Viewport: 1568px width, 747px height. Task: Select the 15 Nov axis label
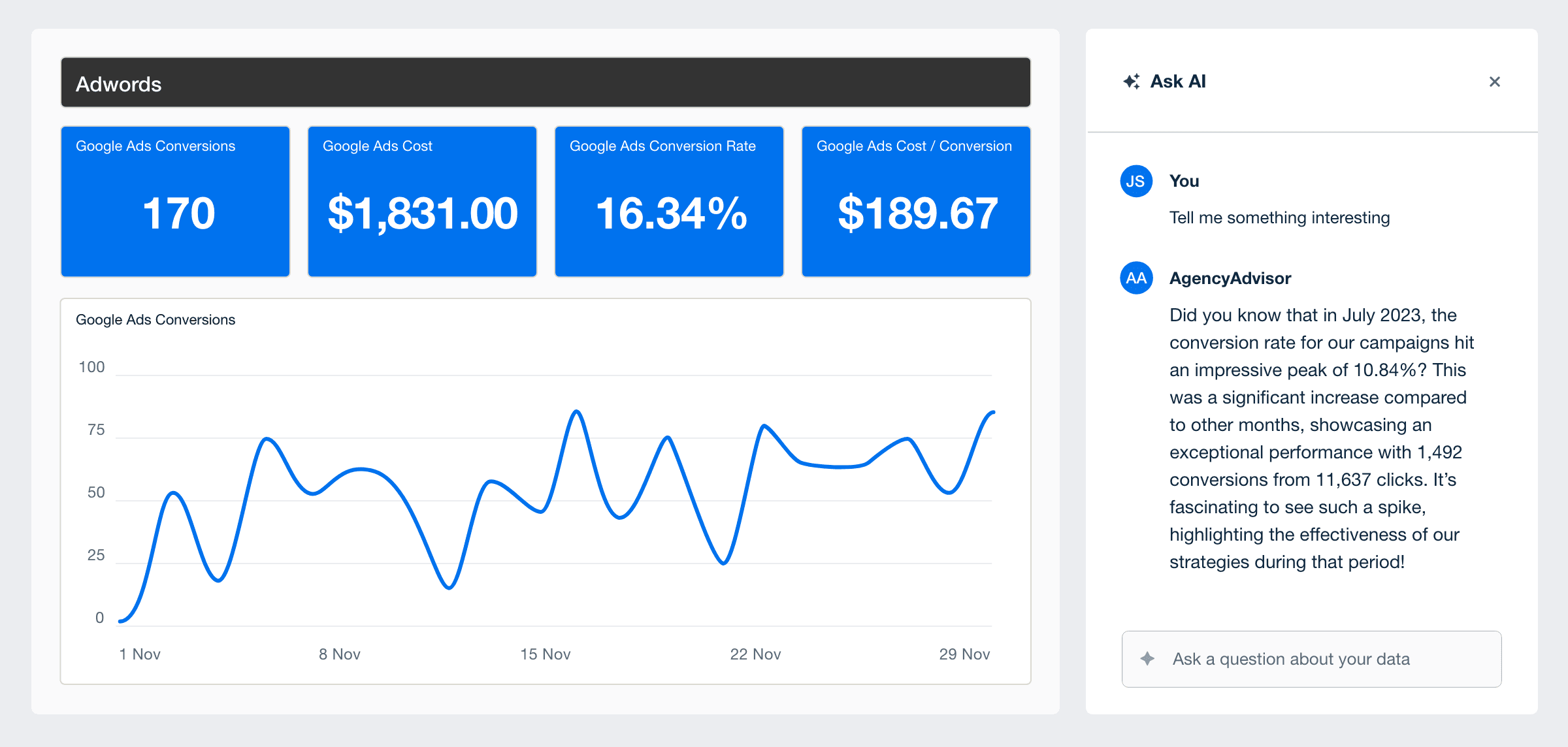click(x=545, y=654)
